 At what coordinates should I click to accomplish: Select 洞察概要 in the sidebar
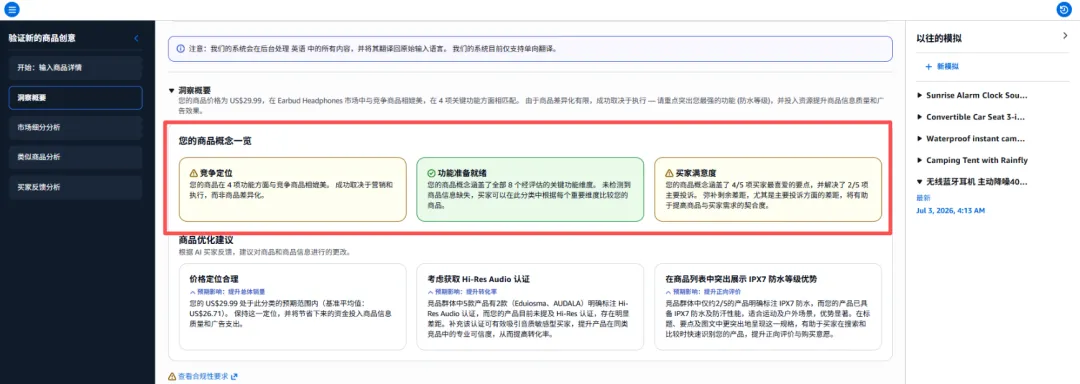click(75, 98)
